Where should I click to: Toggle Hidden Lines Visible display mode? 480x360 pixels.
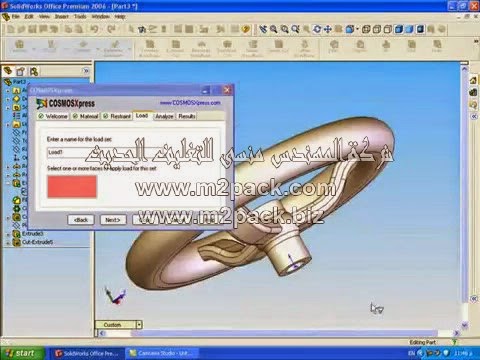[x=377, y=29]
